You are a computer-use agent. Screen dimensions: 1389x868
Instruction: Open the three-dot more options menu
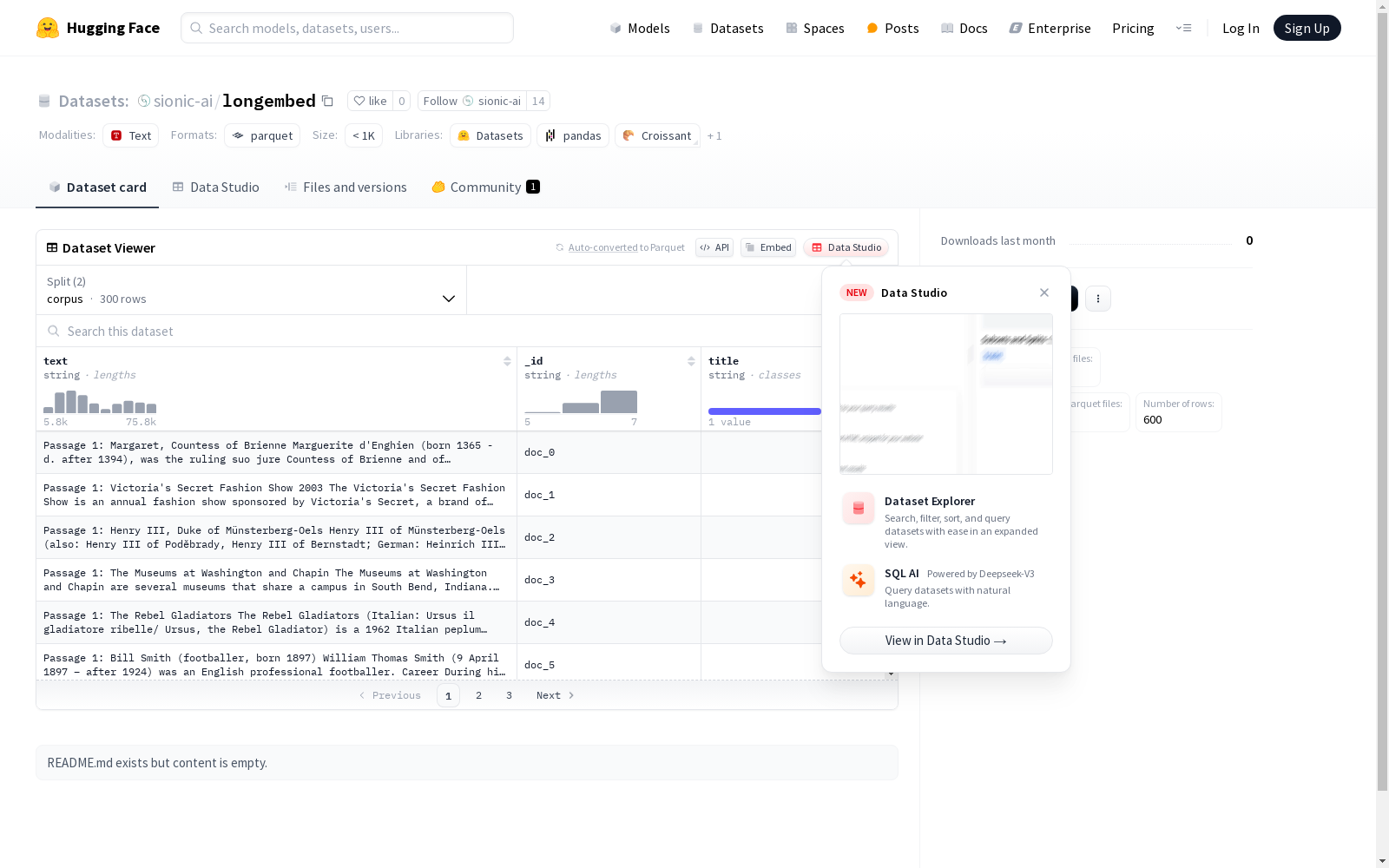point(1098,299)
